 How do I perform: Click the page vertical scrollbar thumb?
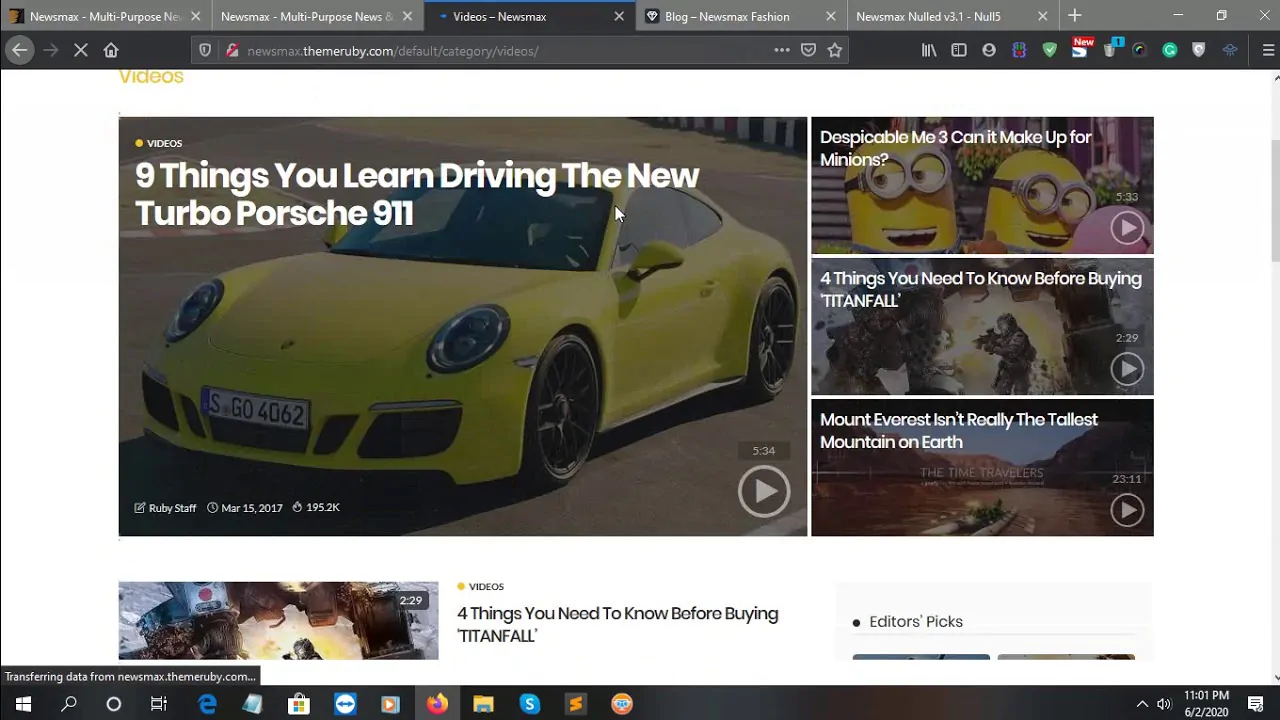(1274, 199)
